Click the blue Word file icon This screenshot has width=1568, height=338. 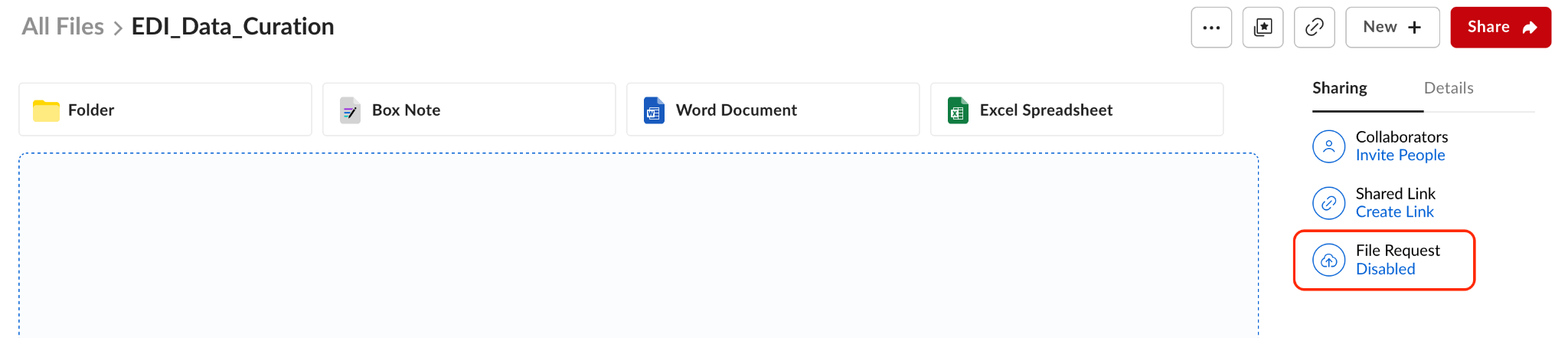(x=654, y=110)
